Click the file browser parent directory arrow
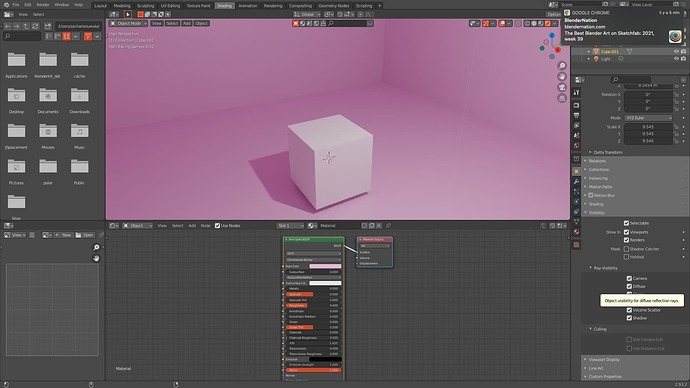This screenshot has width=690, height=388. coord(26,26)
